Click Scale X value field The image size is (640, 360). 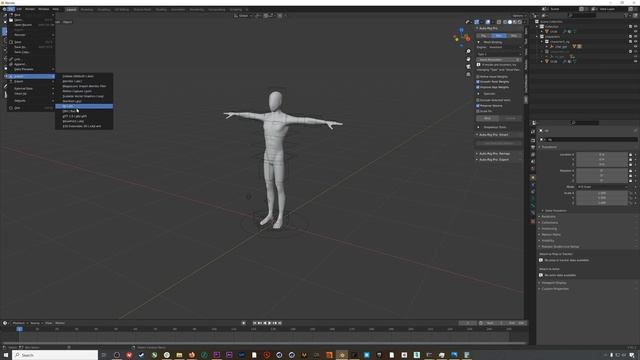pos(602,193)
